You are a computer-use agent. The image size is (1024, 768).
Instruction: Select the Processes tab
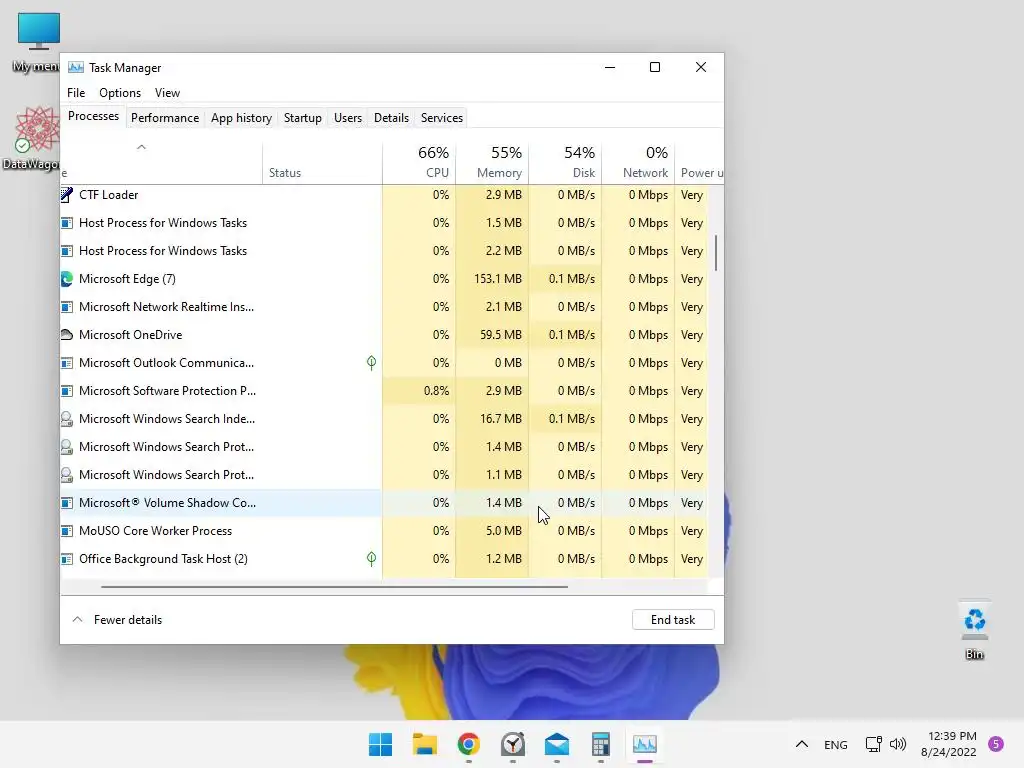93,116
